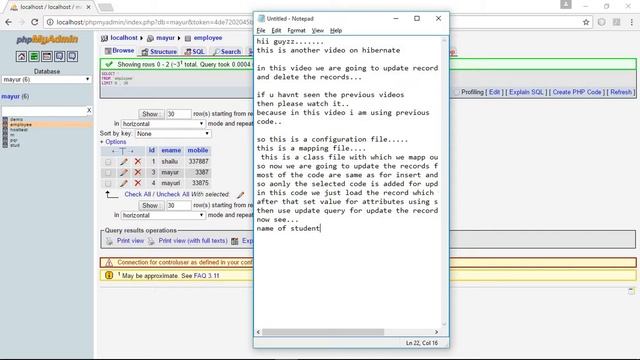The width and height of the screenshot is (640, 360).
Task: Click green logout icon in phpMyAdmin sidebar
Action: (34, 56)
